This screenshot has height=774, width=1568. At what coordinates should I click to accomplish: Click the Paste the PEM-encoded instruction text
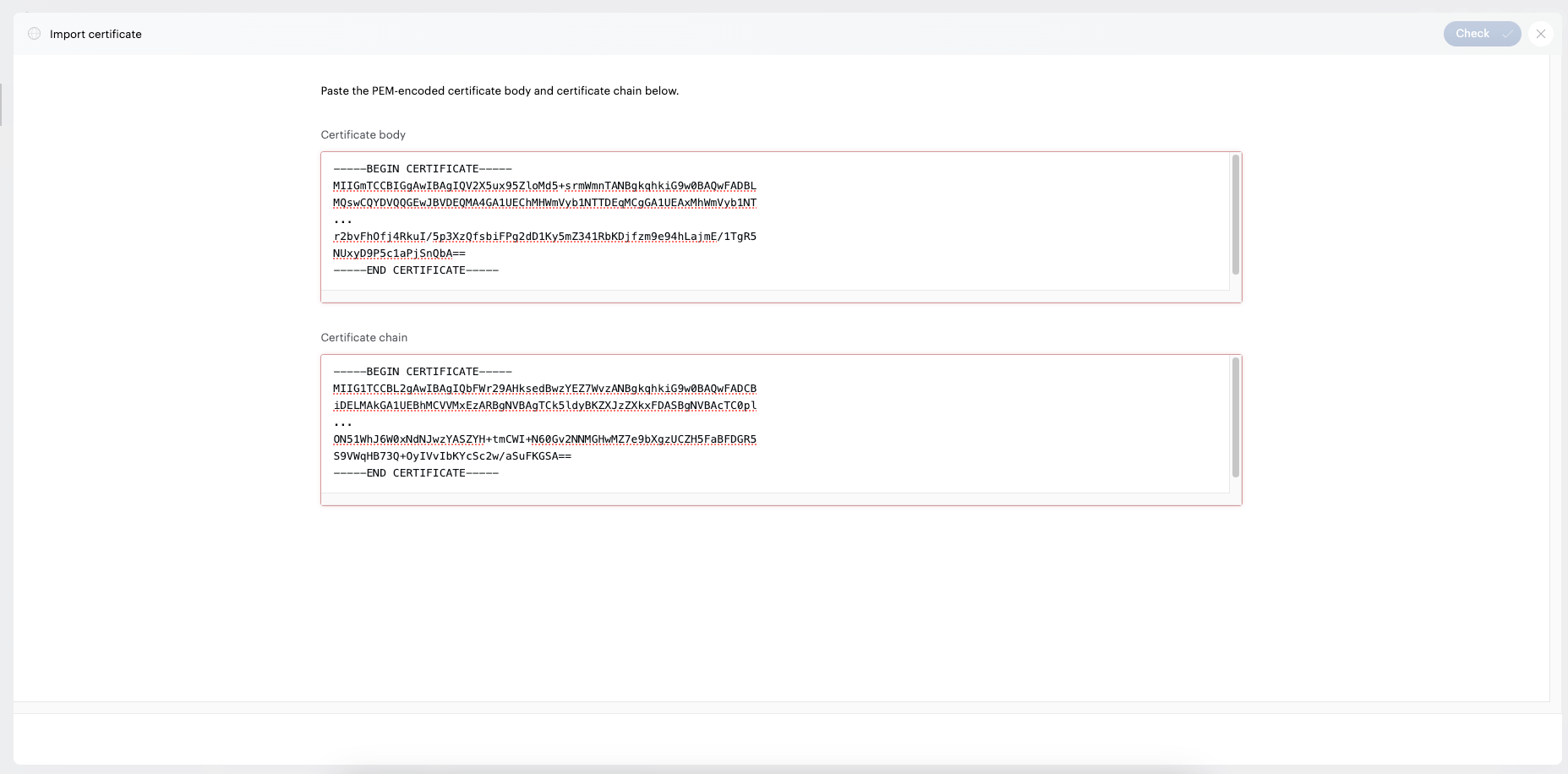click(500, 90)
